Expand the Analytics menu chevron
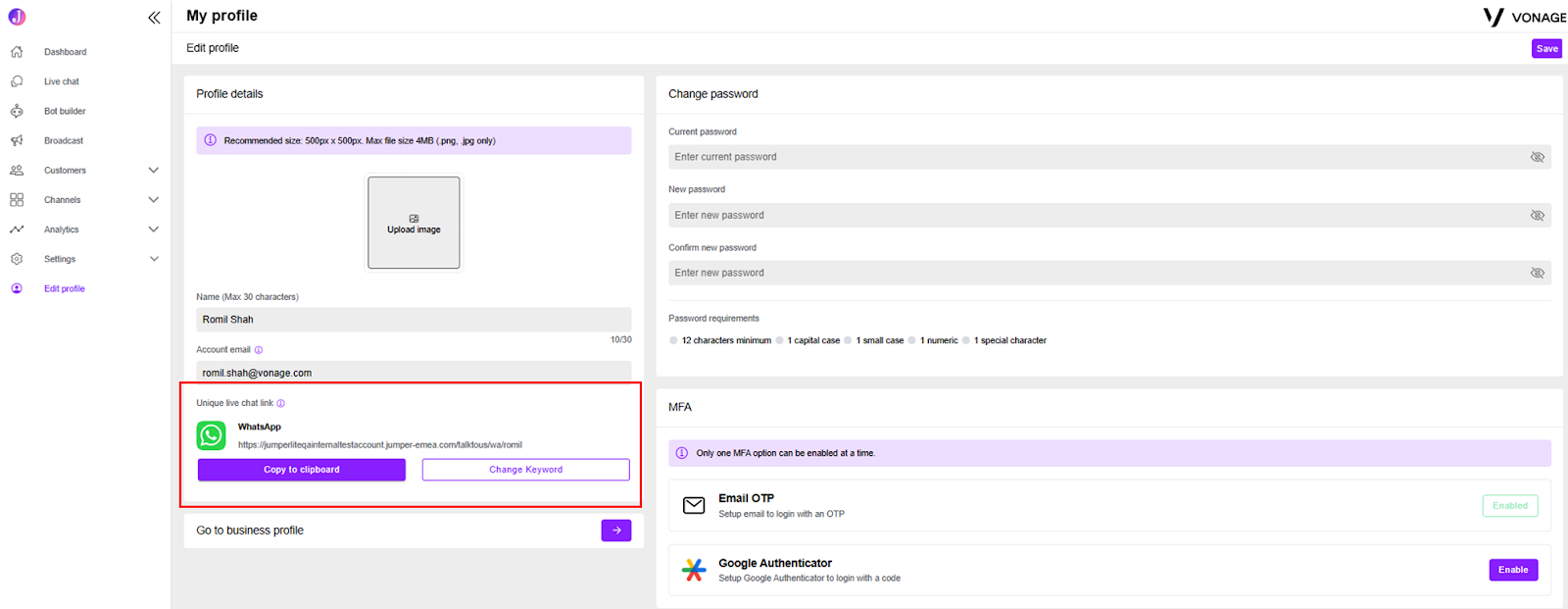This screenshot has height=609, width=1568. click(x=153, y=229)
